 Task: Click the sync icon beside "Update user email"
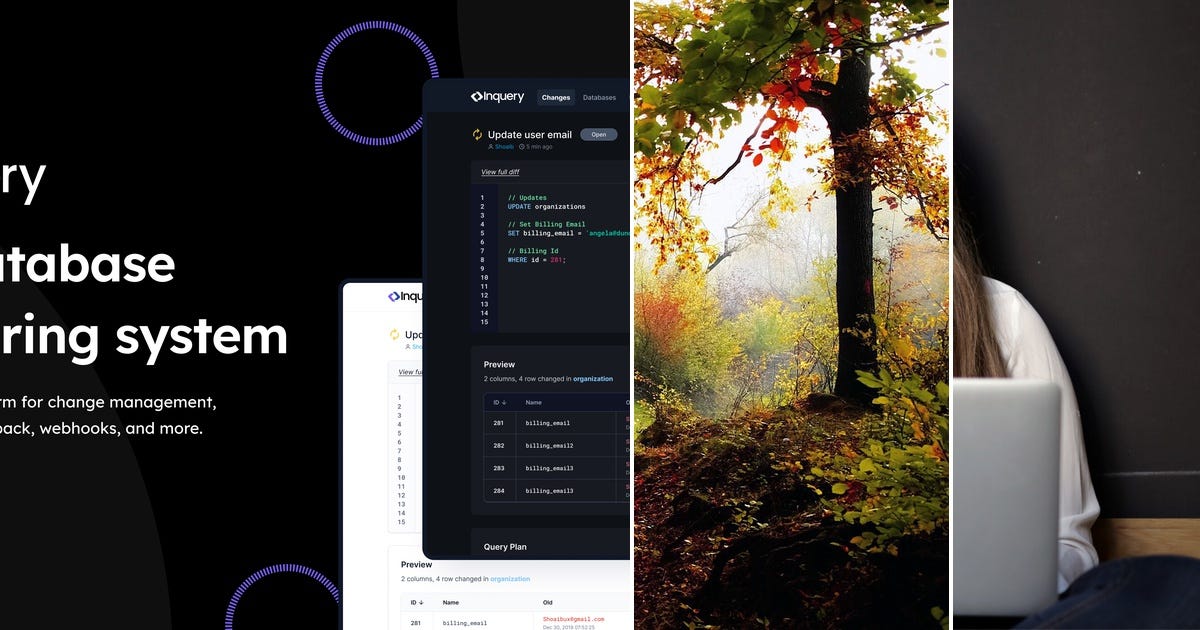click(477, 135)
